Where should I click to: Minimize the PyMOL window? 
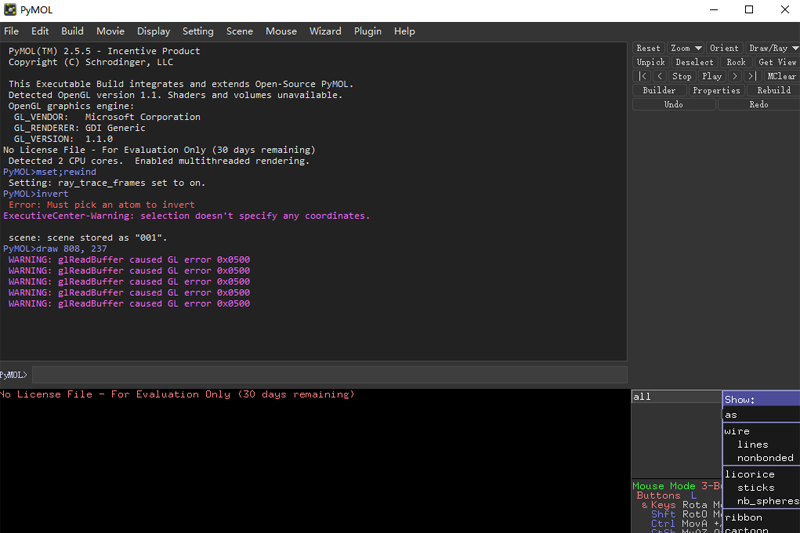point(714,10)
